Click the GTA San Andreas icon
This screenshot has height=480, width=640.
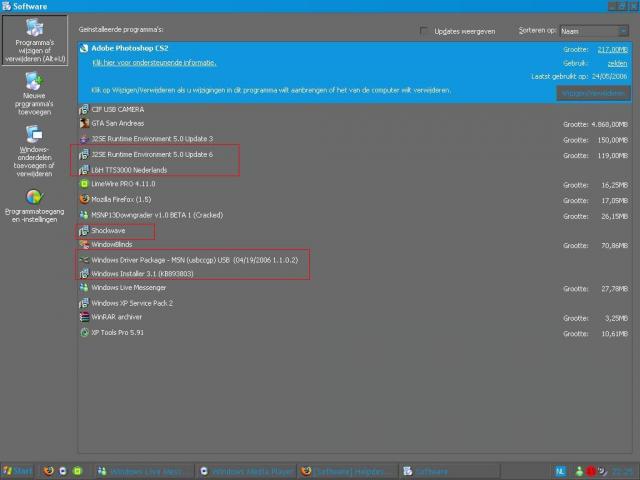84,123
